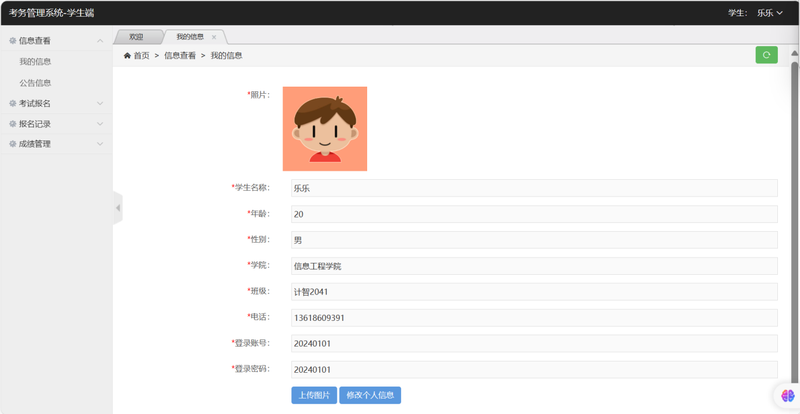Image resolution: width=800 pixels, height=414 pixels.
Task: Click gear icon beside 成绩管理
Action: (x=13, y=144)
